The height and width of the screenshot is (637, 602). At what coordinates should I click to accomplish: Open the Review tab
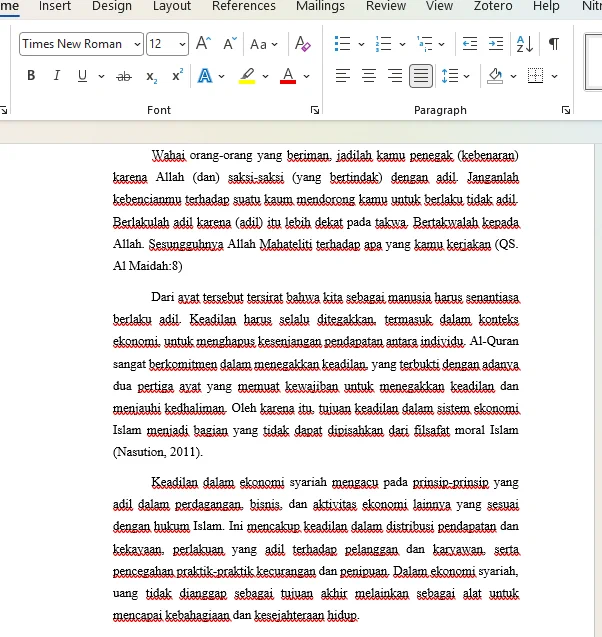coord(385,6)
